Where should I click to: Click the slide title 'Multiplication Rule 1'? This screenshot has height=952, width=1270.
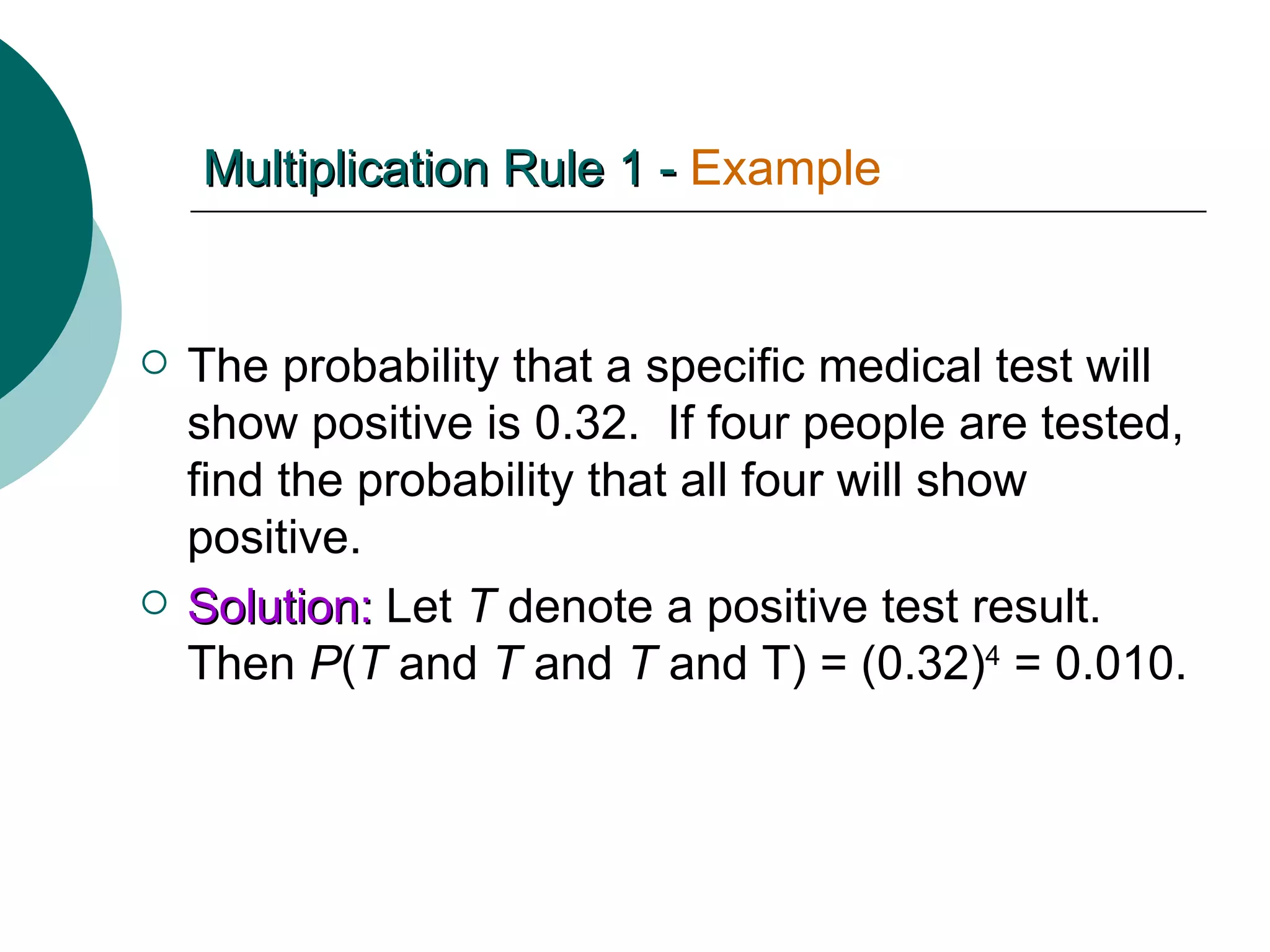pos(424,169)
